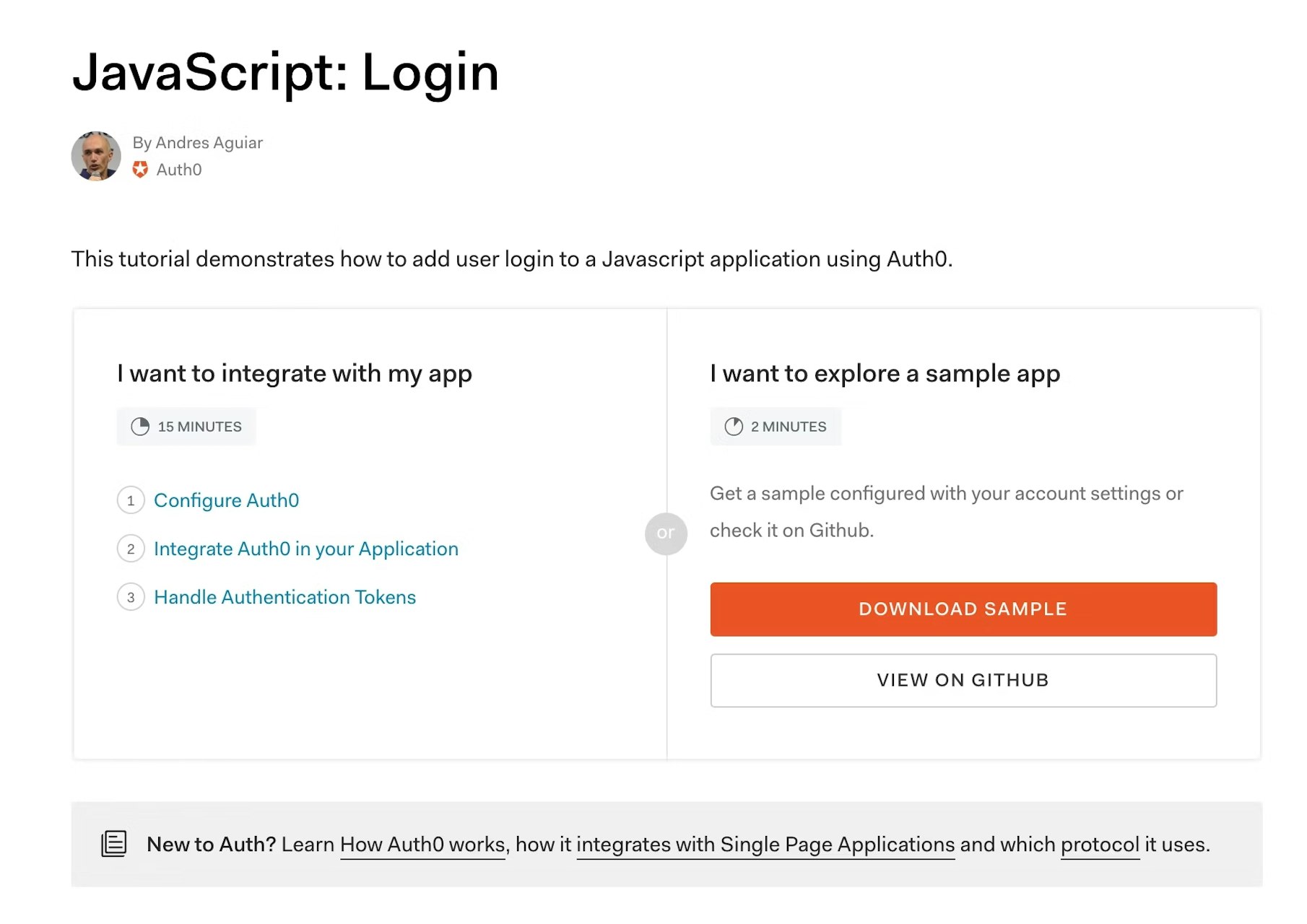Viewport: 1307px width, 924px height.
Task: Click the 'I want to explore a sample app' heading
Action: [x=884, y=374]
